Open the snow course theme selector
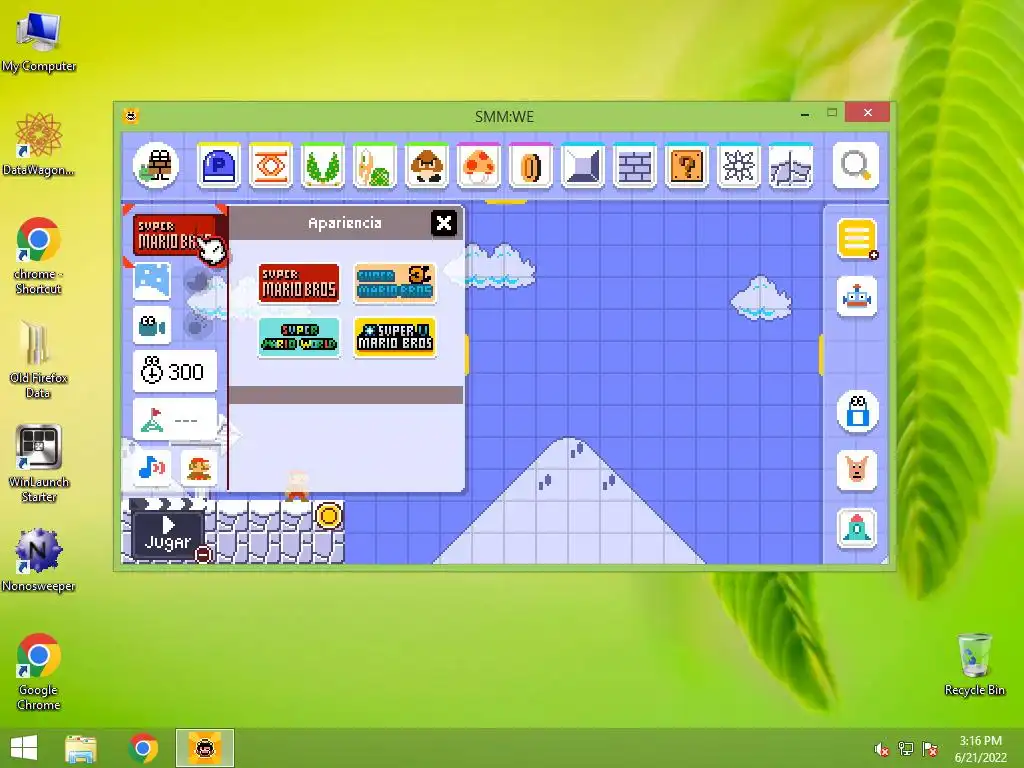1024x768 pixels. (x=152, y=281)
